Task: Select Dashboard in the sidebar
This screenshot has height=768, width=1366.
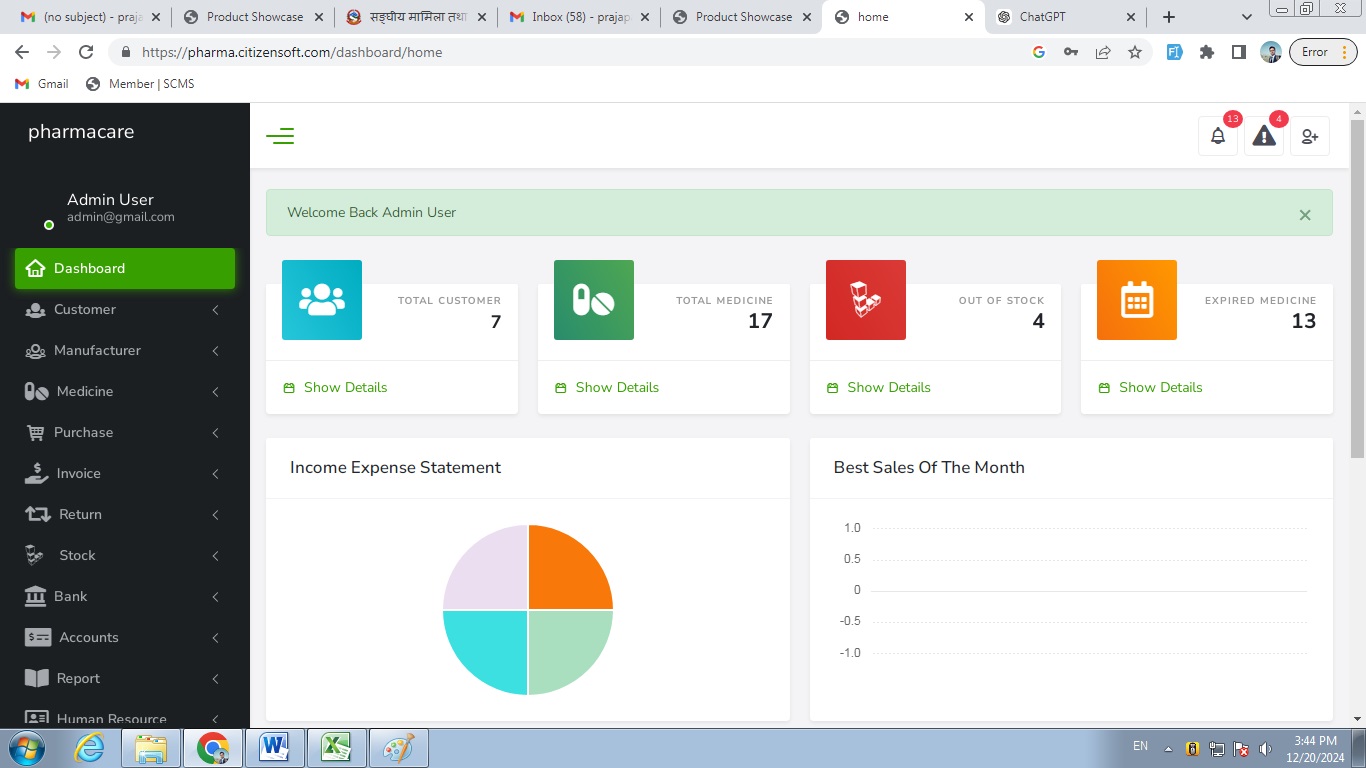Action: pyautogui.click(x=124, y=269)
